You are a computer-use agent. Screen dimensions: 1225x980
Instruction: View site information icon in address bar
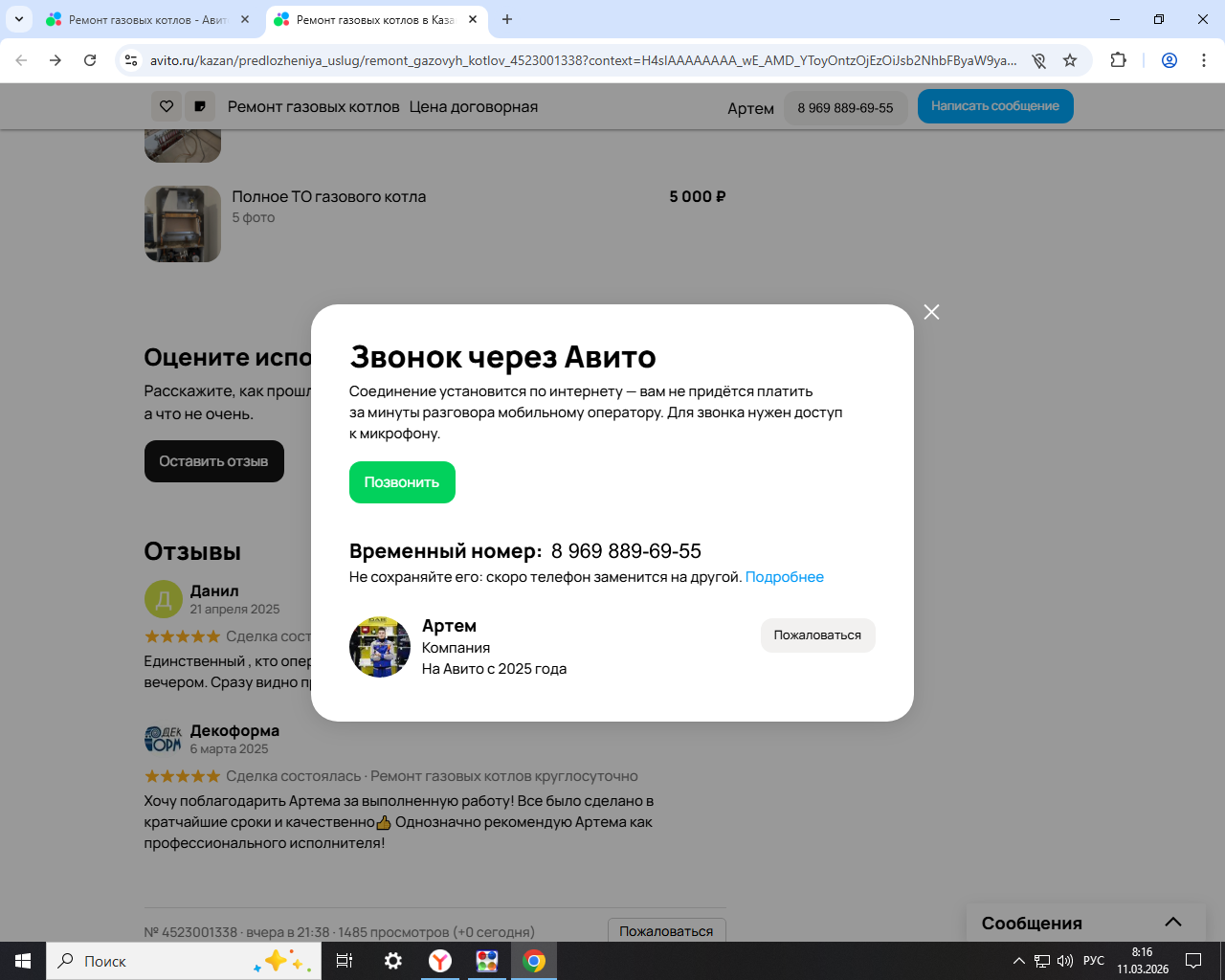point(132,60)
